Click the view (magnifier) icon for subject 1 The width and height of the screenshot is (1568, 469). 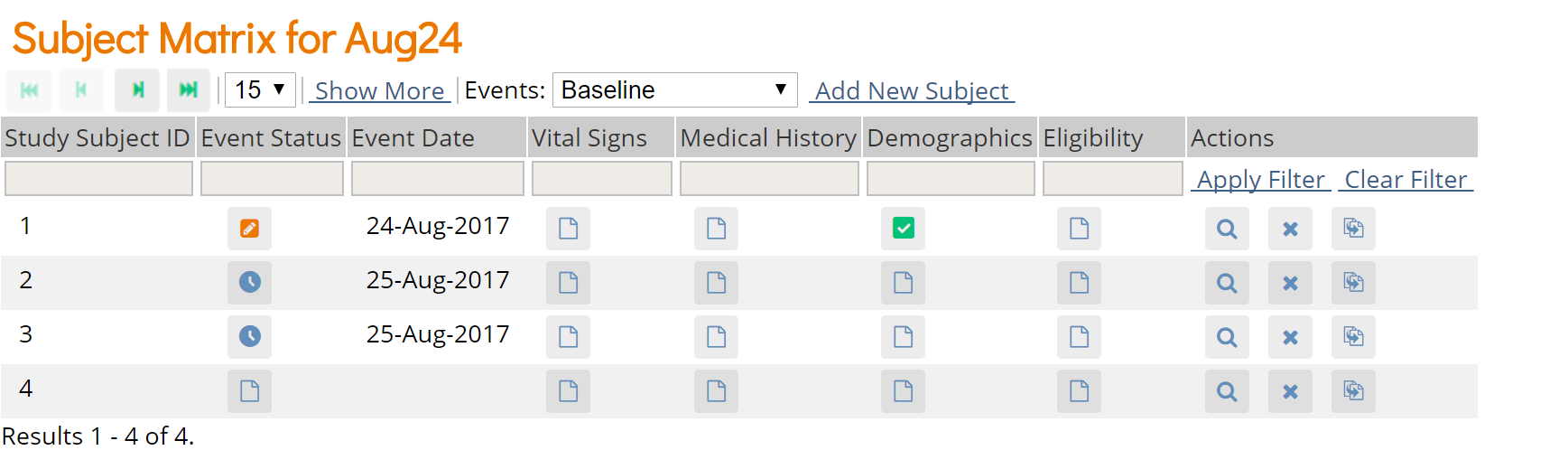click(1226, 229)
